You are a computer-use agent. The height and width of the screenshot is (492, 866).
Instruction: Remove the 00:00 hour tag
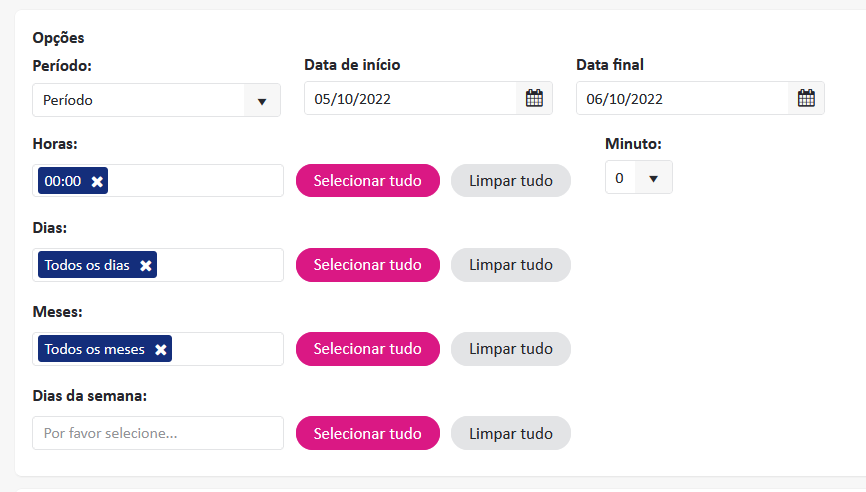coord(97,181)
